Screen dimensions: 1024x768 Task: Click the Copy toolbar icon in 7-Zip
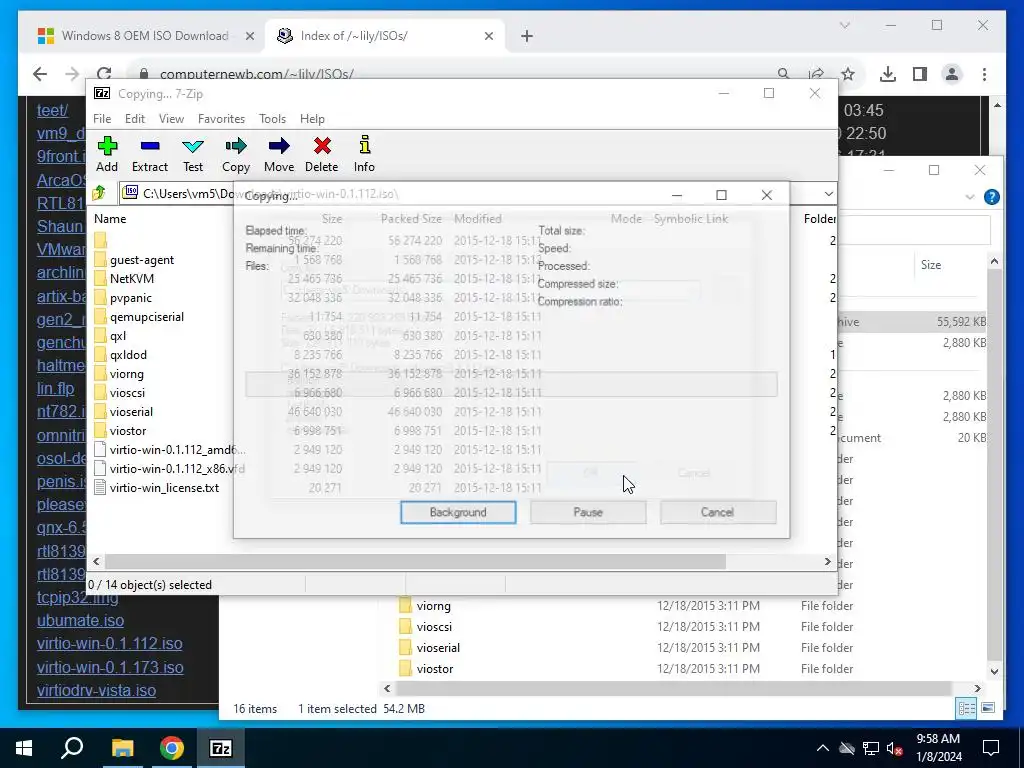(x=236, y=154)
